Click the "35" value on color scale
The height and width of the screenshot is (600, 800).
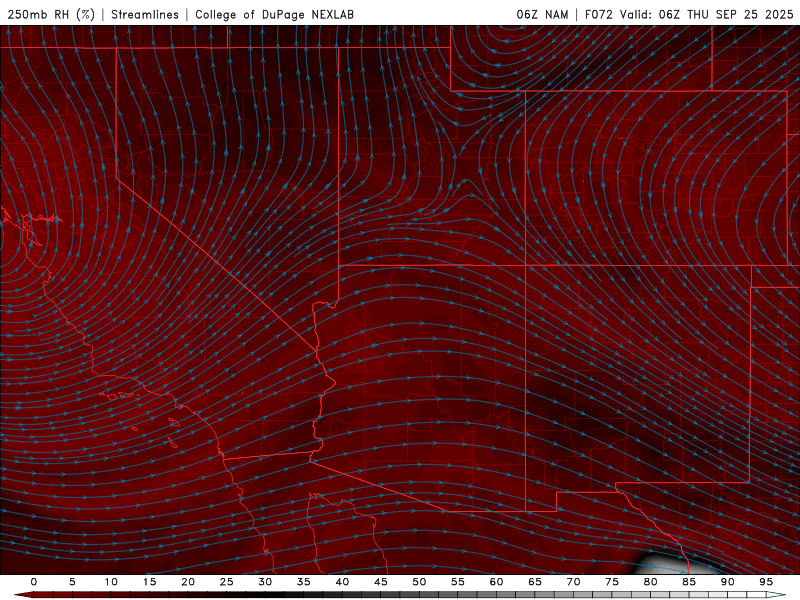coord(304,582)
